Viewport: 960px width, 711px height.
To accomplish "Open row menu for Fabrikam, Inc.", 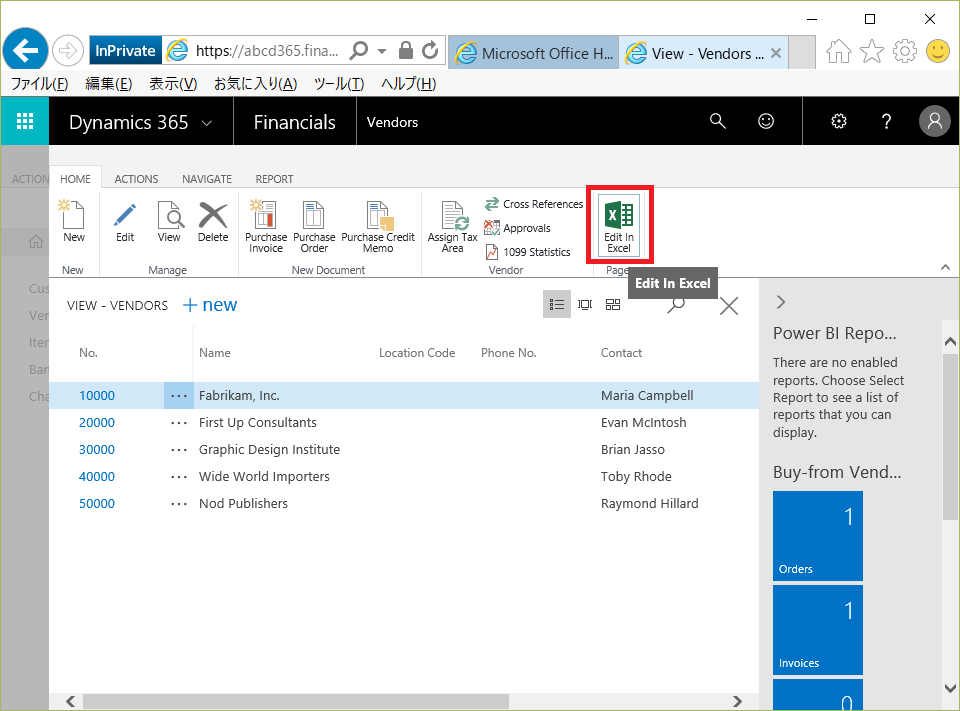I will click(x=179, y=396).
